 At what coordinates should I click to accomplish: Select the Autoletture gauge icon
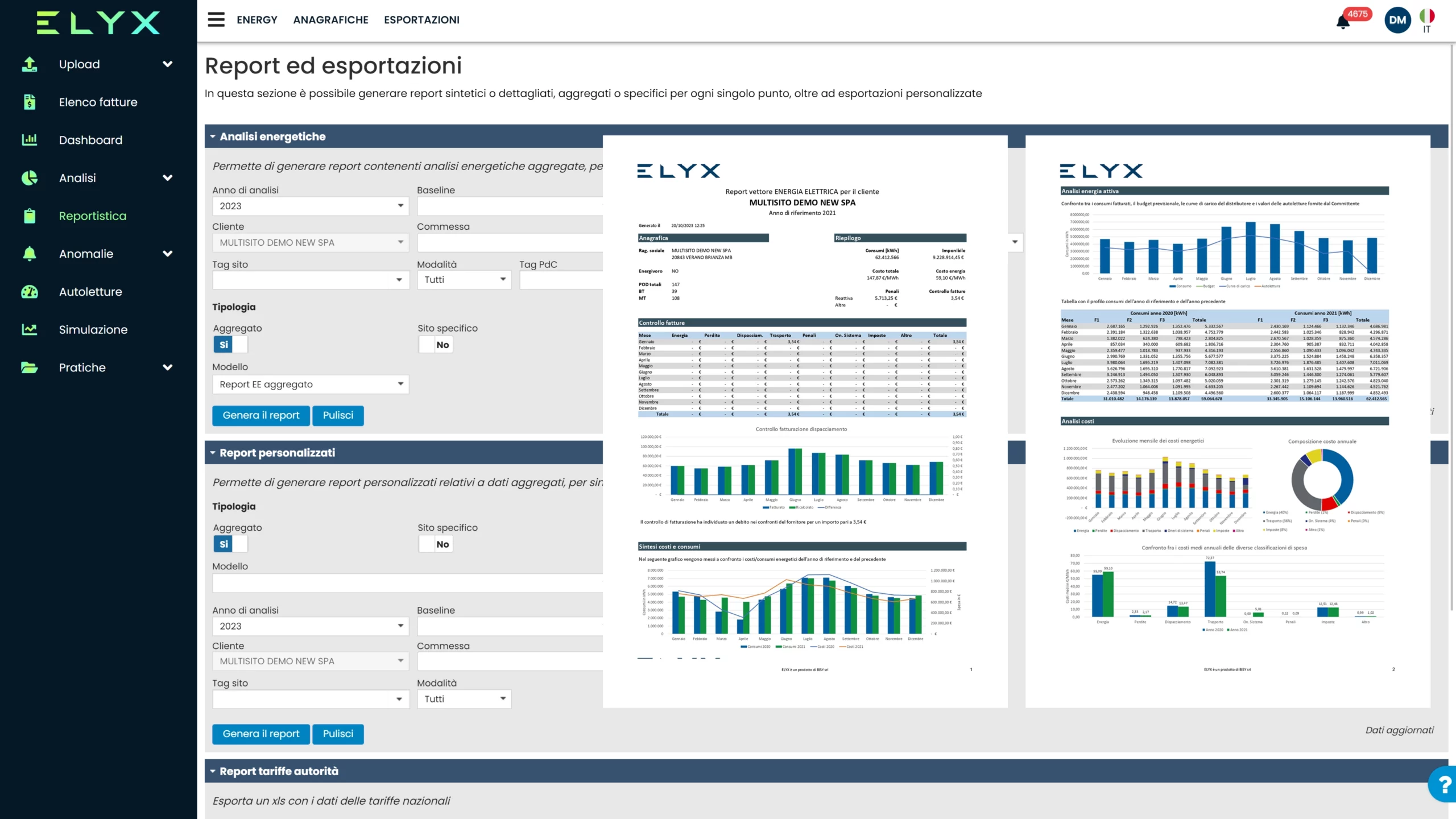(x=30, y=292)
